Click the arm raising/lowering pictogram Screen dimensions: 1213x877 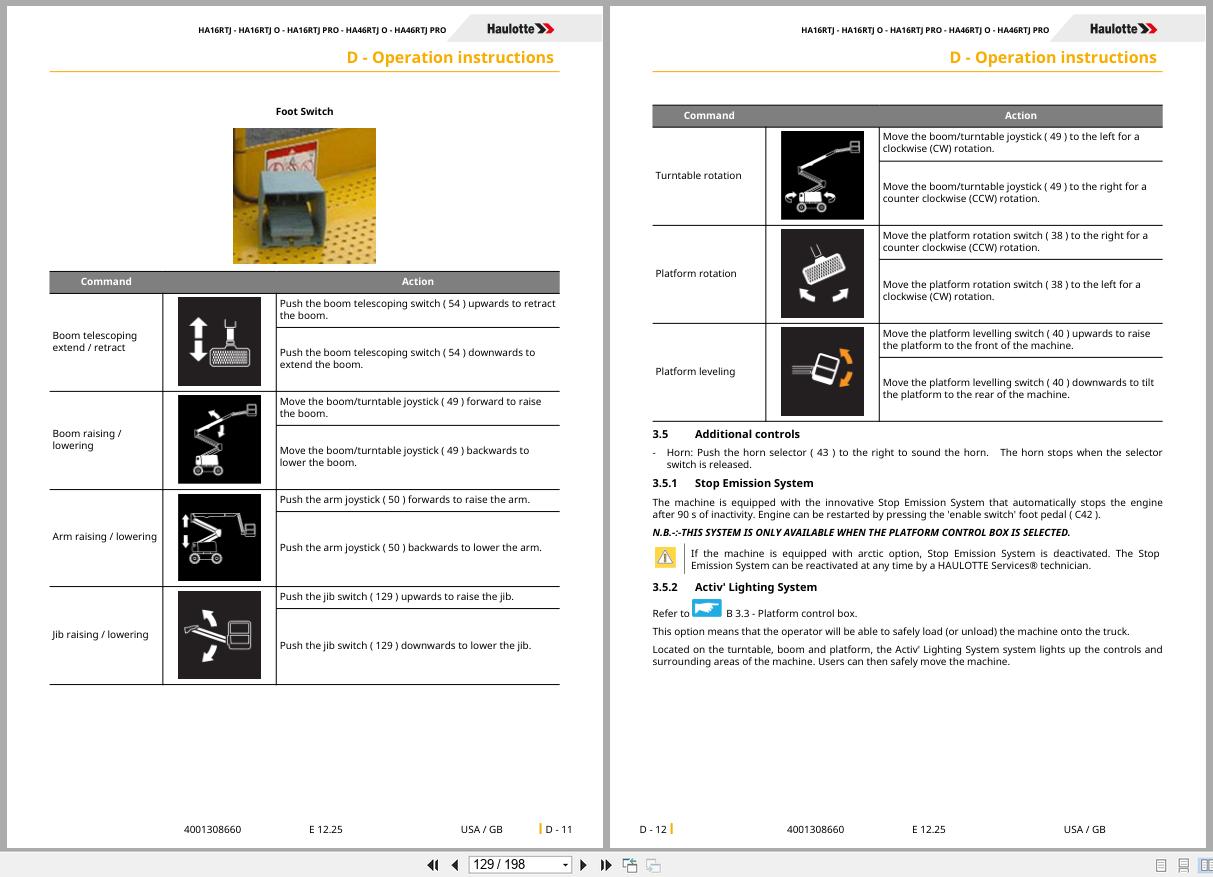coord(219,538)
